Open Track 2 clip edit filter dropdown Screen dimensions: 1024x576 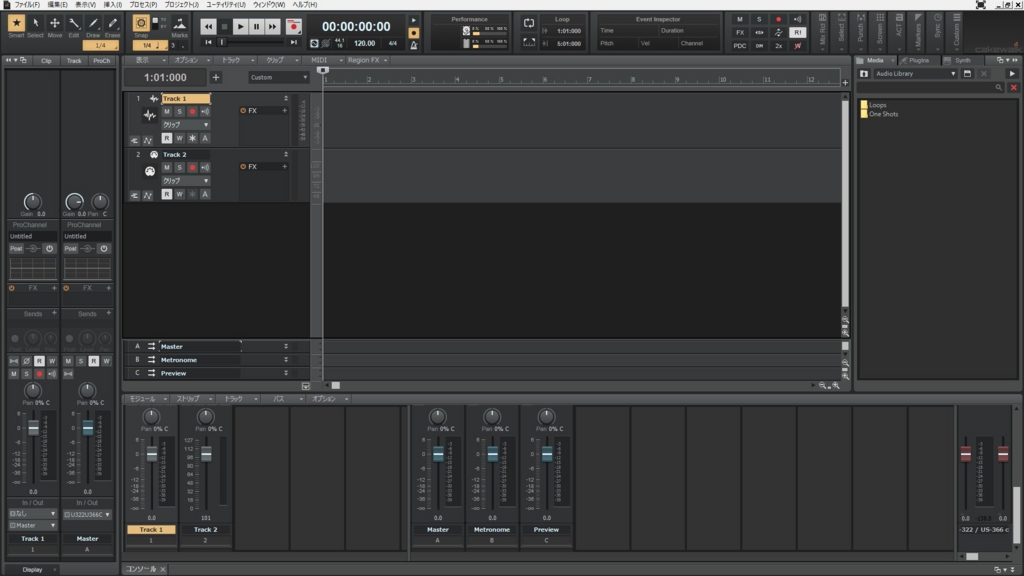tap(185, 181)
